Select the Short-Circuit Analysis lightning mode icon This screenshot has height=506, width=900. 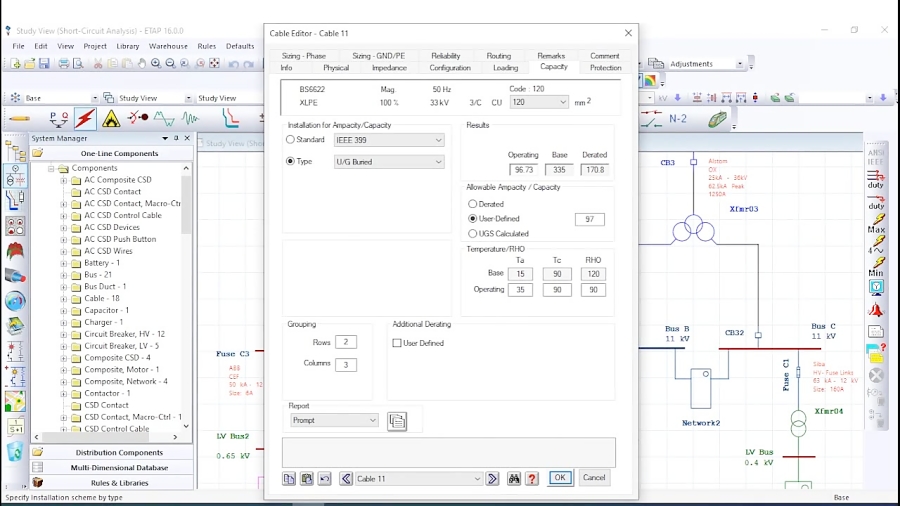tap(85, 118)
